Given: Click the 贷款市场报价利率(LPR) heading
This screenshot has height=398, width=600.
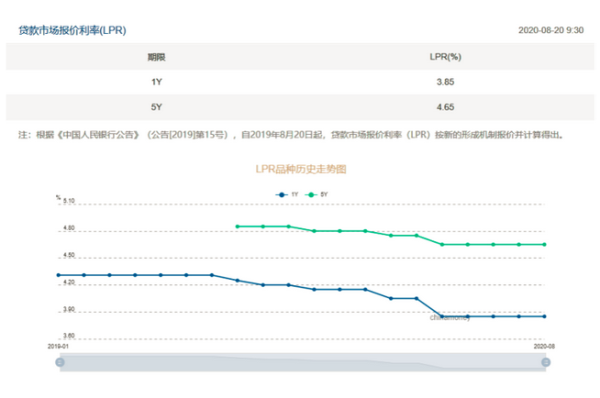Looking at the screenshot, I should pos(72,30).
